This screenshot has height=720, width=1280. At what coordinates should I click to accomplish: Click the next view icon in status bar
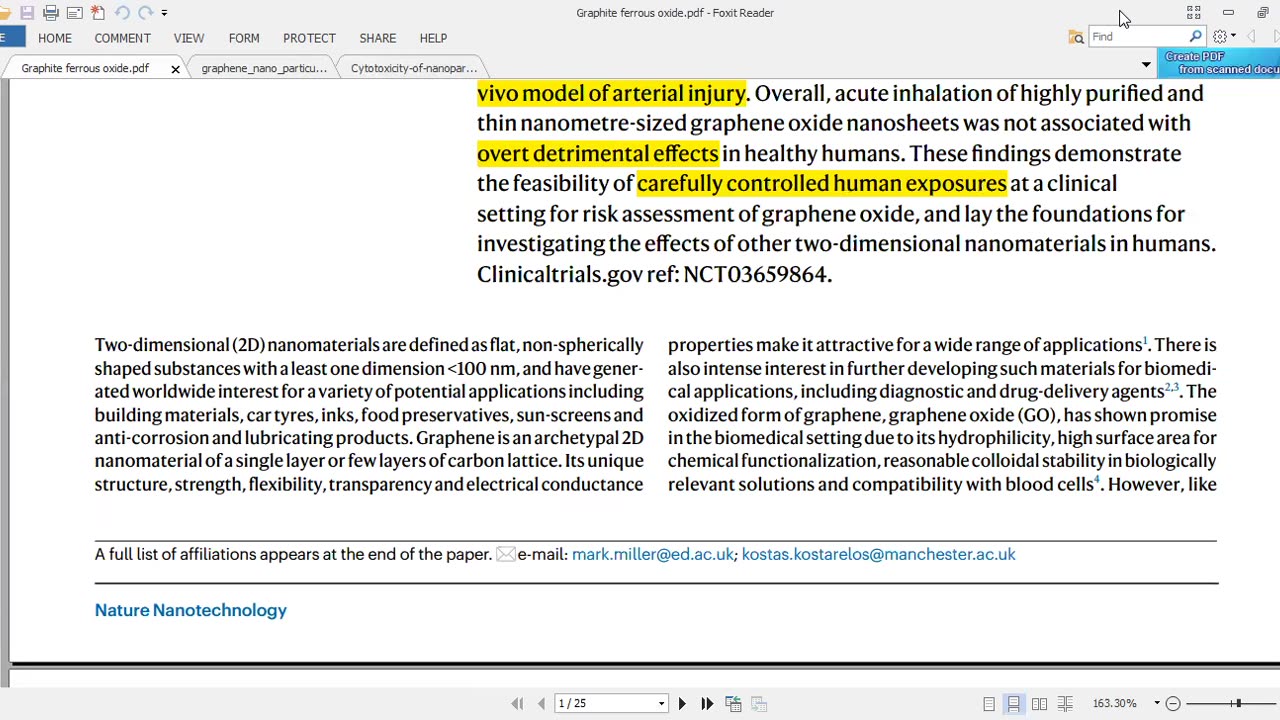[x=758, y=704]
